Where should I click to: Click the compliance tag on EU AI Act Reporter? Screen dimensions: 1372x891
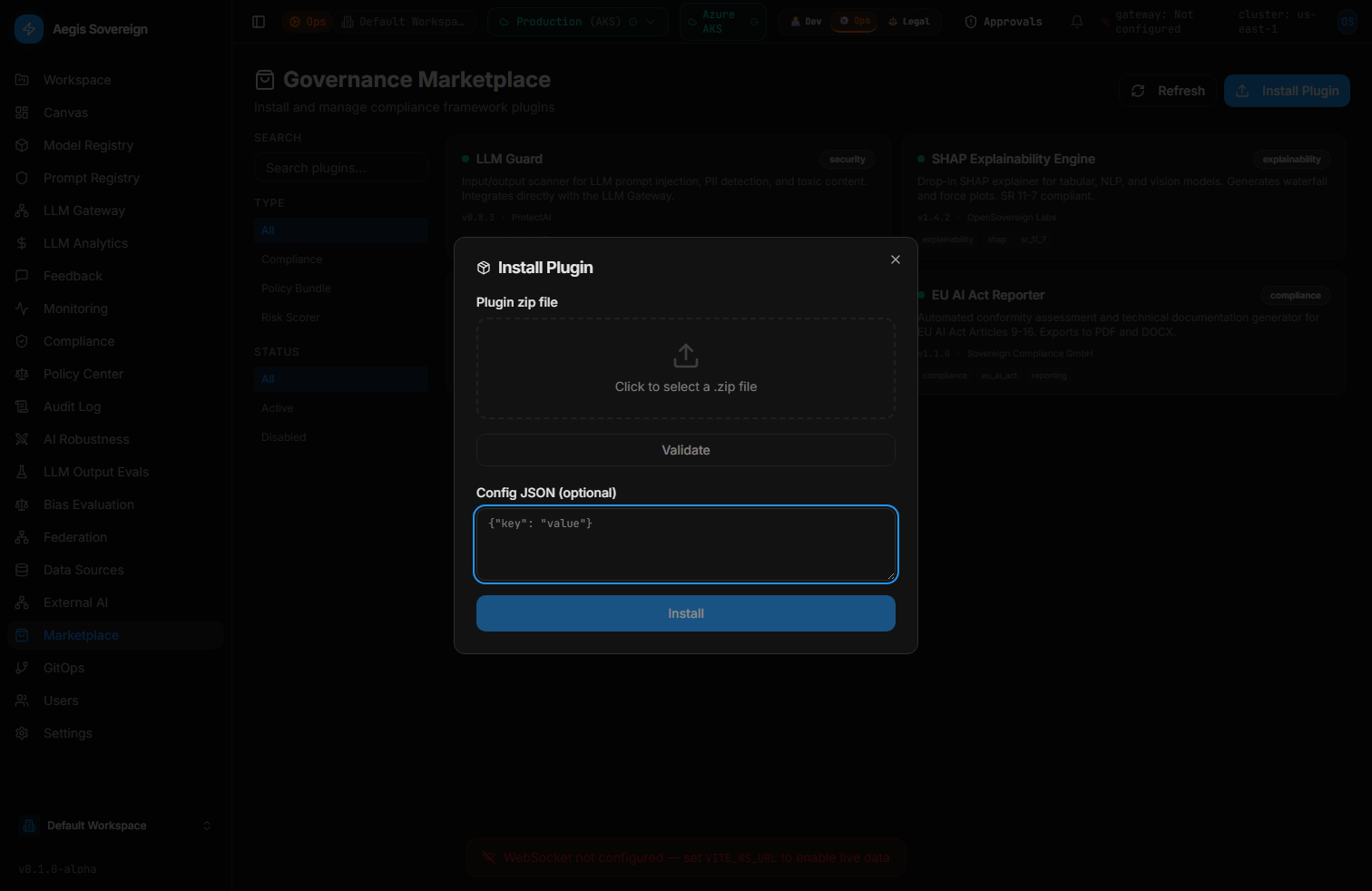pyautogui.click(x=1295, y=295)
